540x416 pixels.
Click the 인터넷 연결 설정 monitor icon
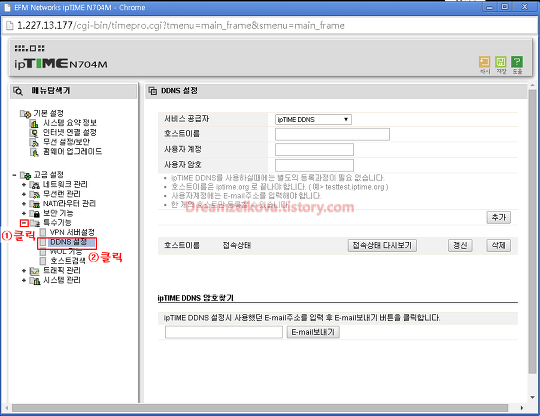34,133
